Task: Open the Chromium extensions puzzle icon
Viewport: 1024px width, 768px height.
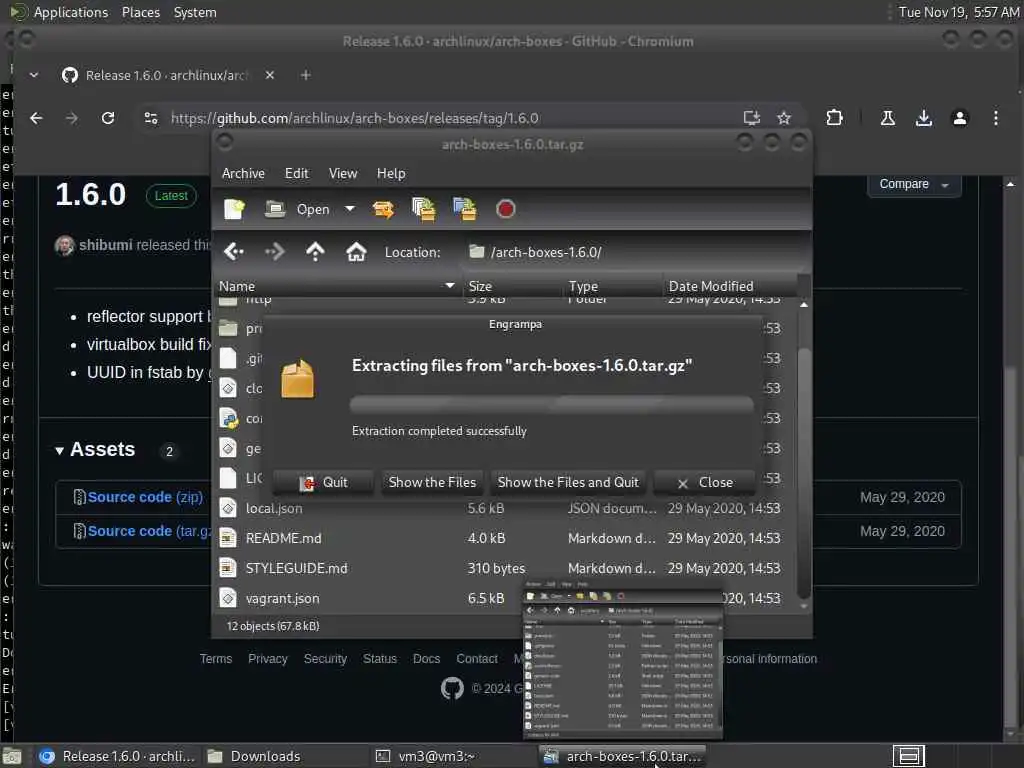Action: [834, 118]
